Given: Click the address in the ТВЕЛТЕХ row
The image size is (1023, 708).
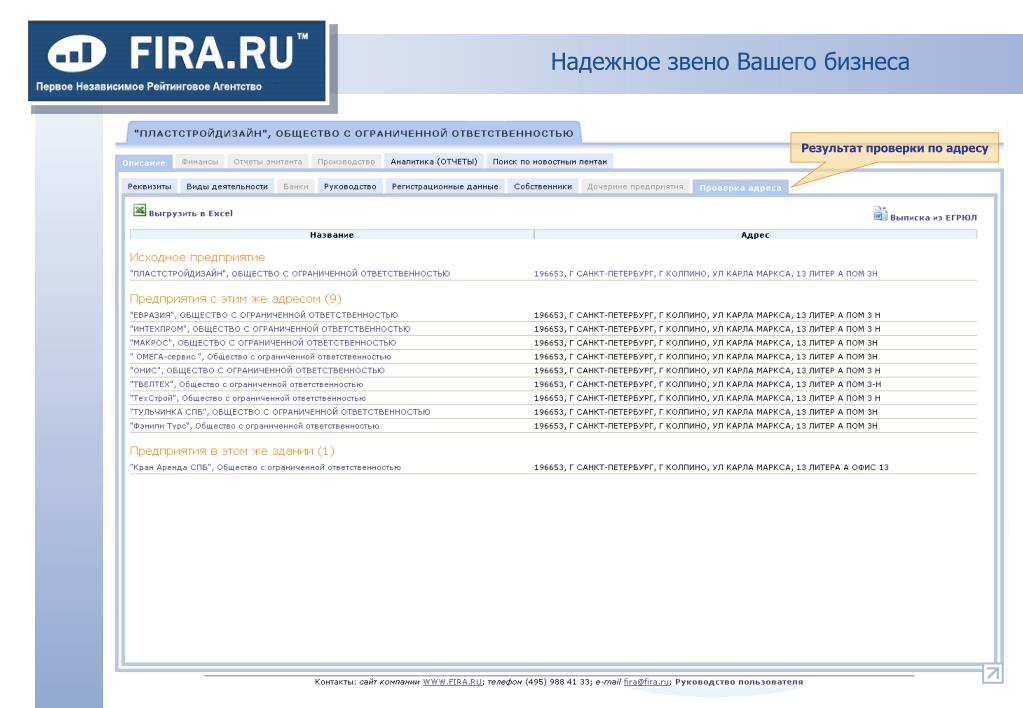Looking at the screenshot, I should pos(708,384).
